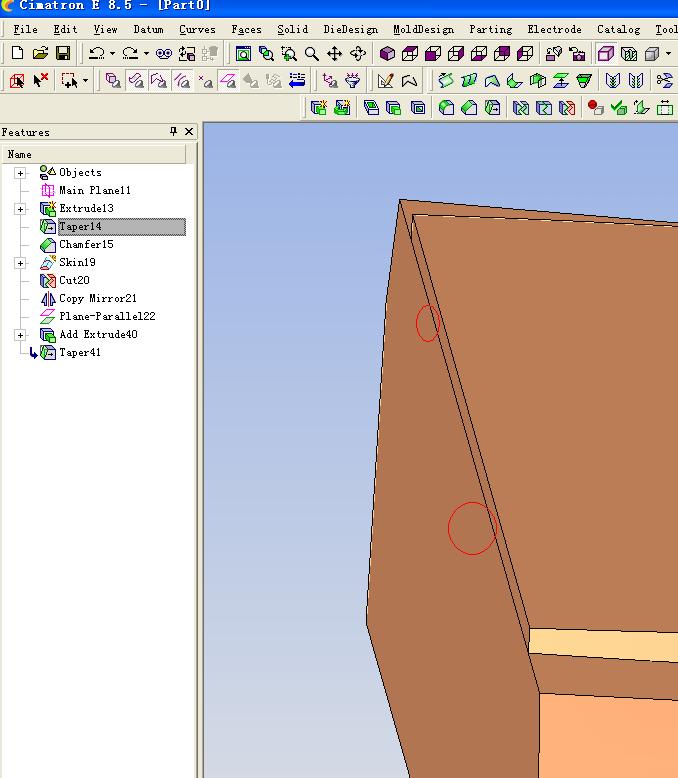Open the selection mode dropdown arrow
This screenshot has width=678, height=778.
click(85, 80)
